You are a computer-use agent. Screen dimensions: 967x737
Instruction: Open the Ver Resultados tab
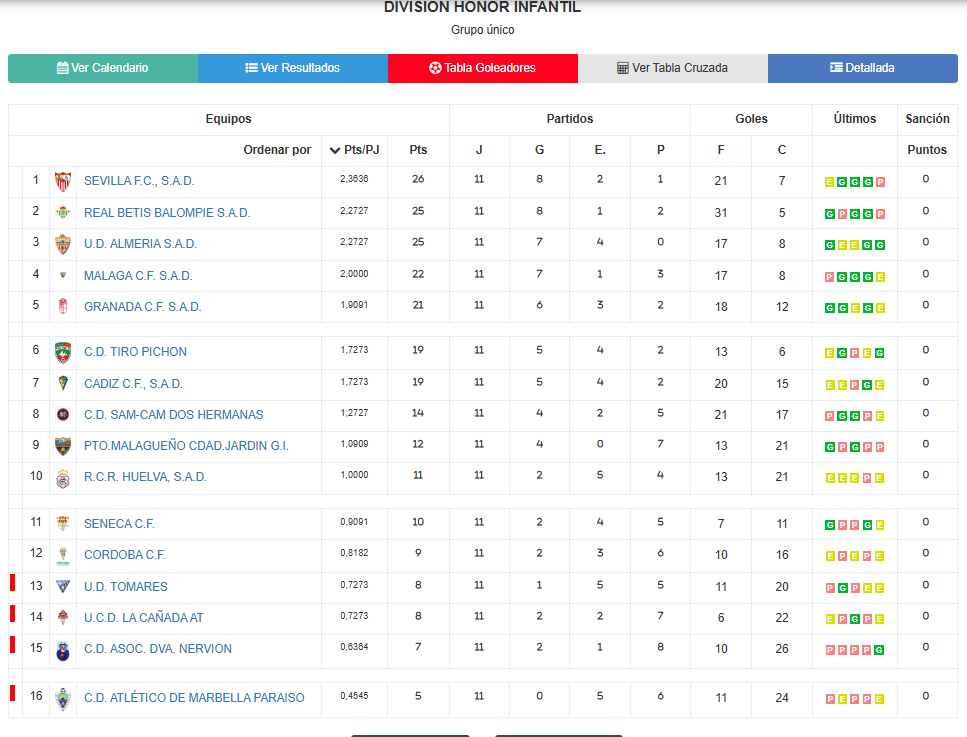pos(293,68)
